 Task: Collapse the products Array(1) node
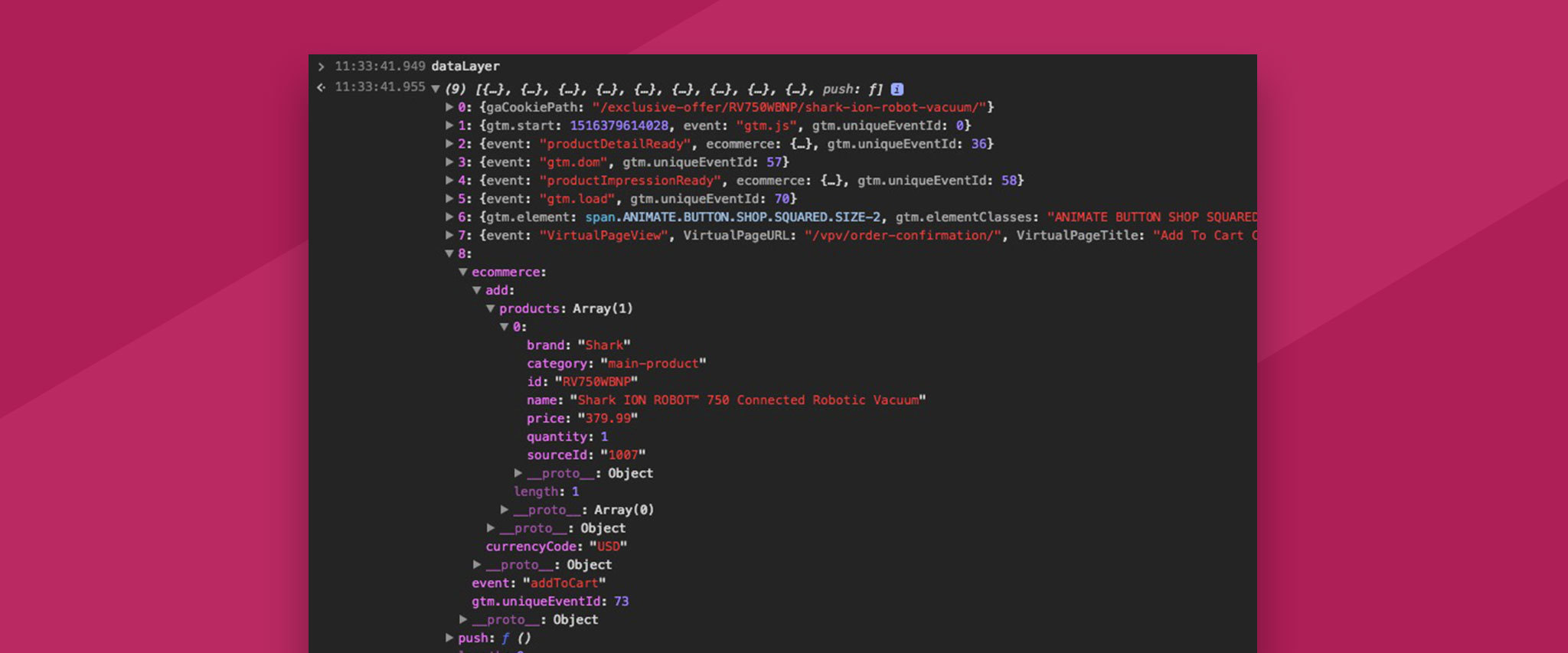[491, 309]
